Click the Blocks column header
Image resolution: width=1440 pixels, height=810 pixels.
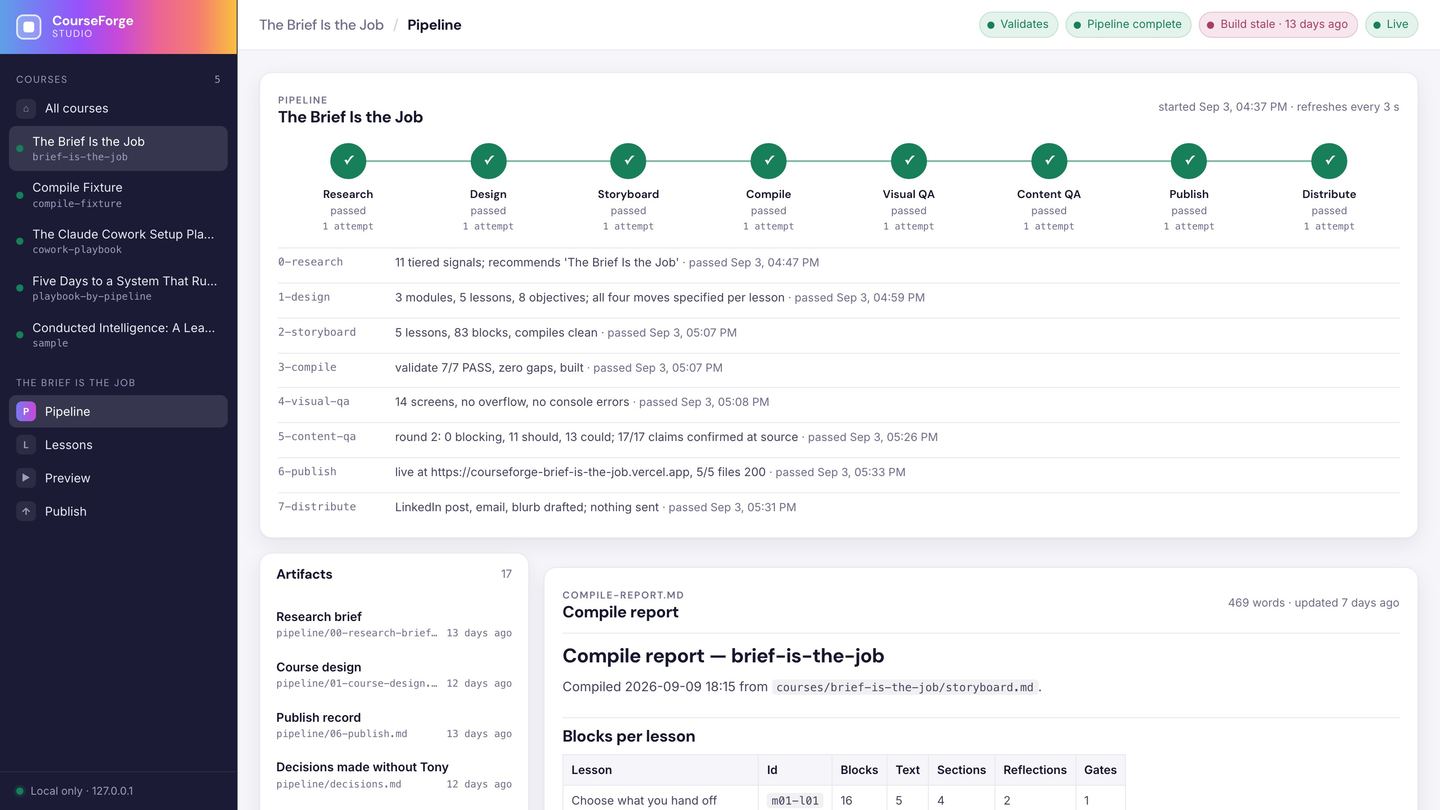tap(859, 770)
